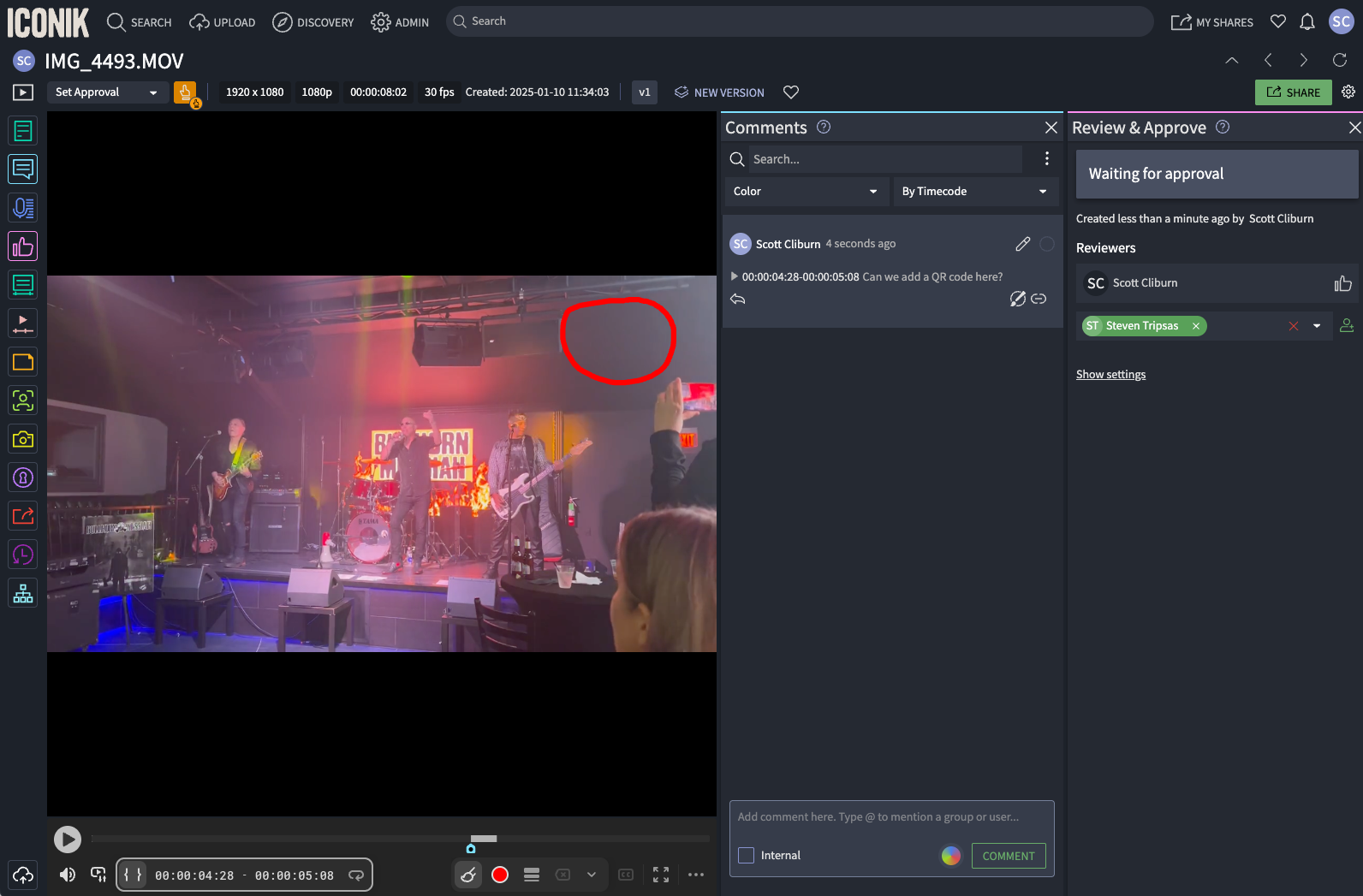Open the Transcription panel (microphone icon)
Viewport: 1363px width, 896px height.
[23, 208]
